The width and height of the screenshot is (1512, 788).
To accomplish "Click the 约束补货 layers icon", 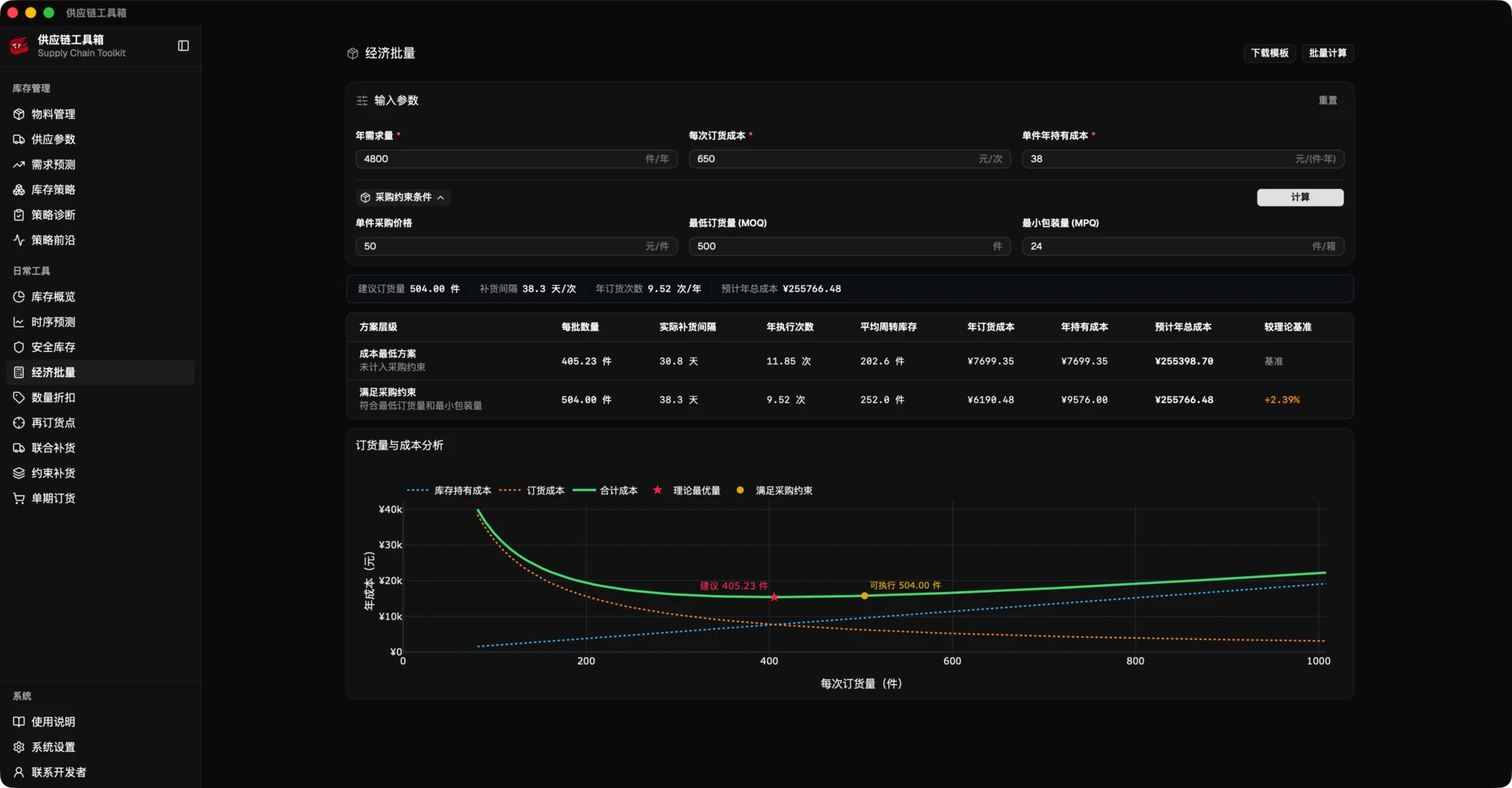I will (19, 473).
